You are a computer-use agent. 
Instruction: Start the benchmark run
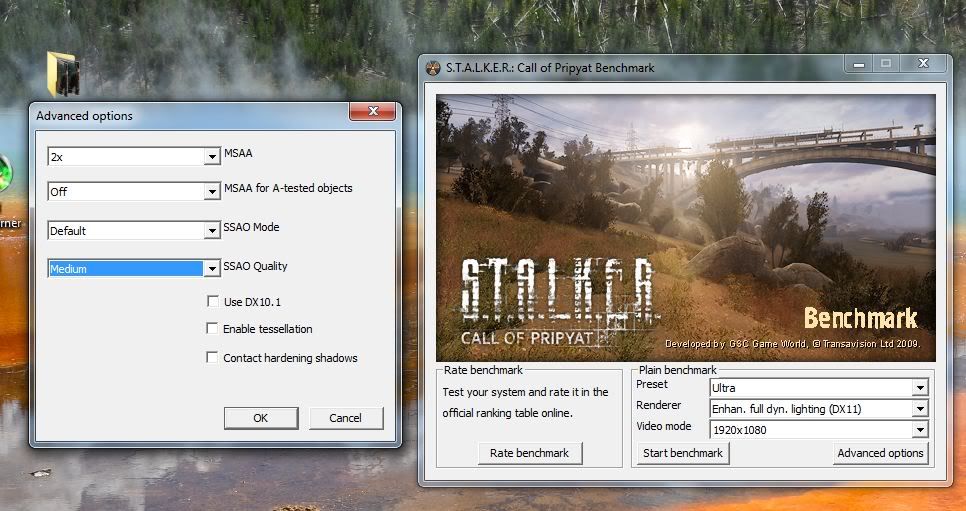[x=683, y=453]
